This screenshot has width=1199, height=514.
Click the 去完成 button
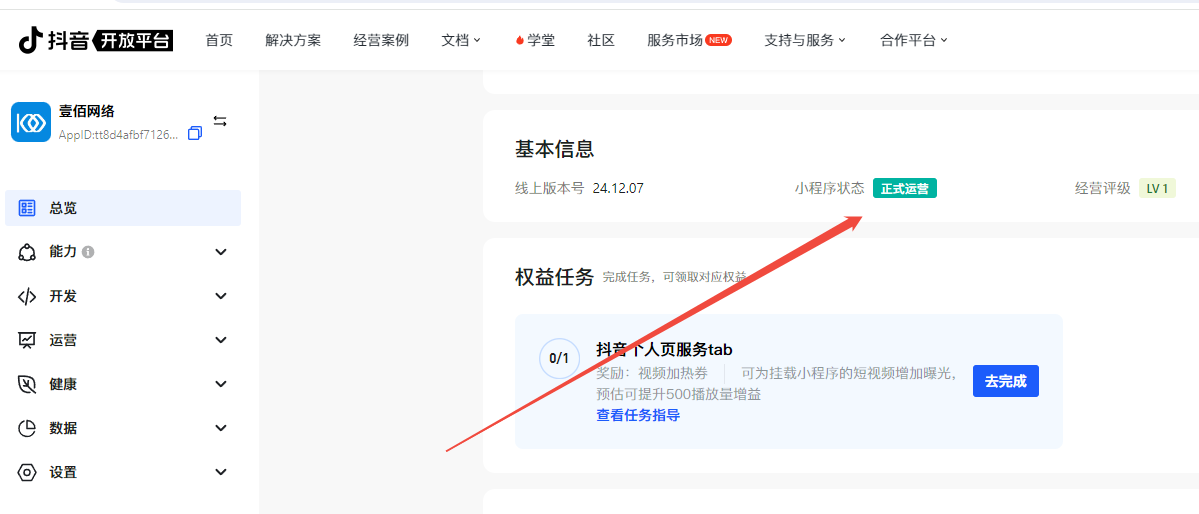coord(1005,381)
